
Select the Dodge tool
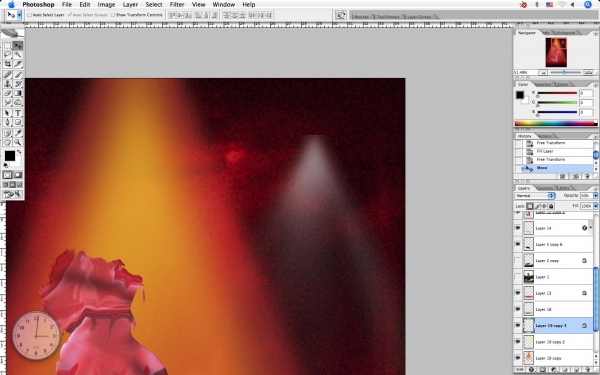click(x=18, y=102)
